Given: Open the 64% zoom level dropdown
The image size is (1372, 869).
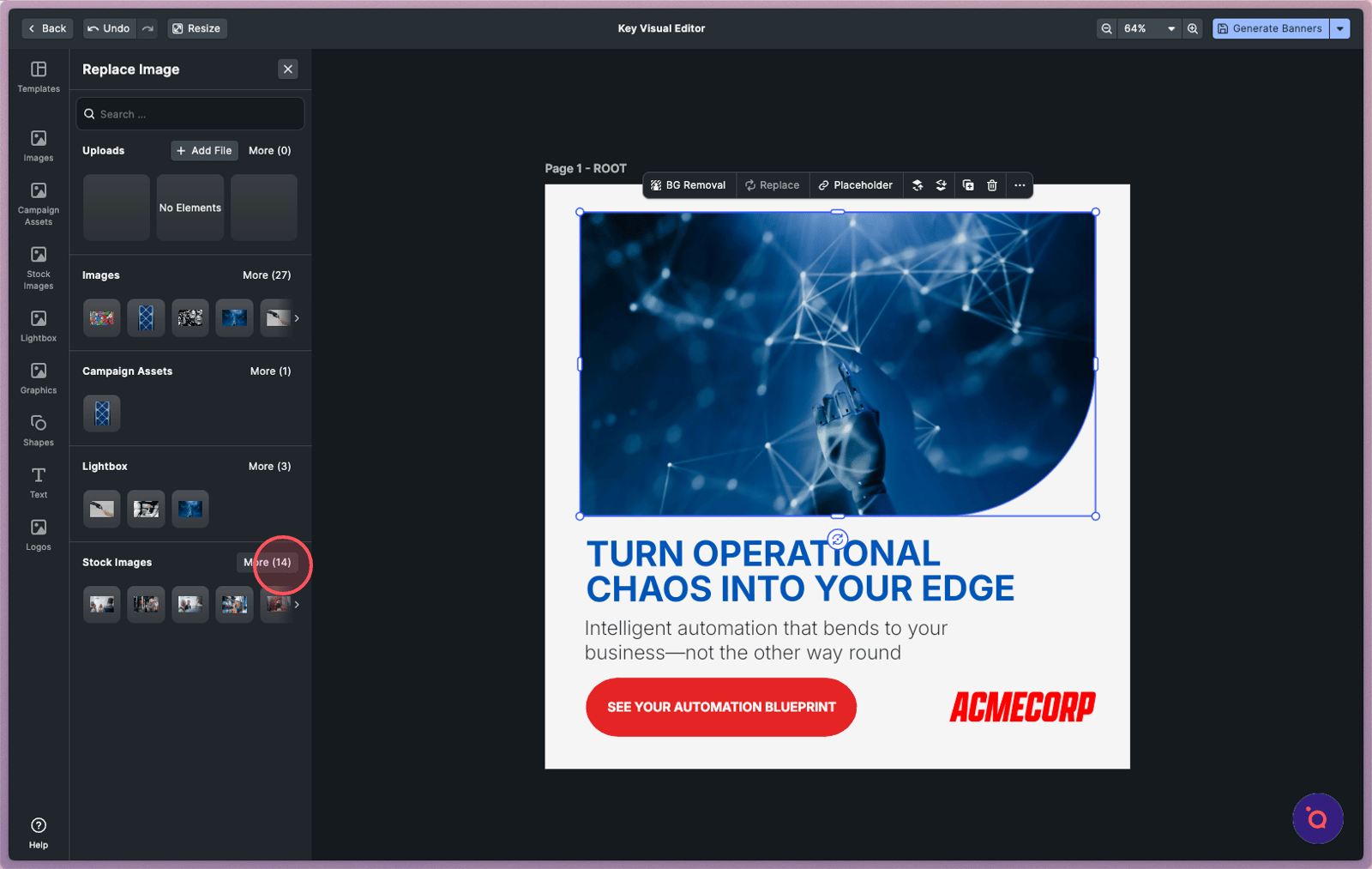Looking at the screenshot, I should point(1149,28).
